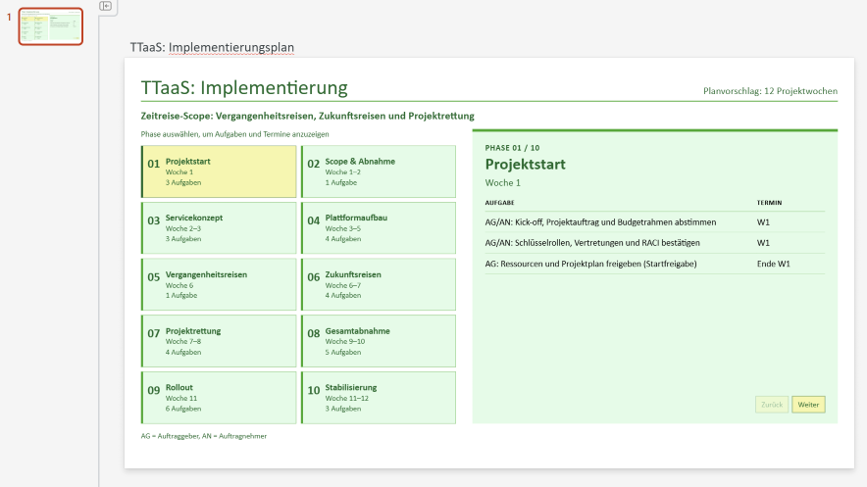
Task: Open phase 02 Scope & Abnahme card
Action: 379,171
